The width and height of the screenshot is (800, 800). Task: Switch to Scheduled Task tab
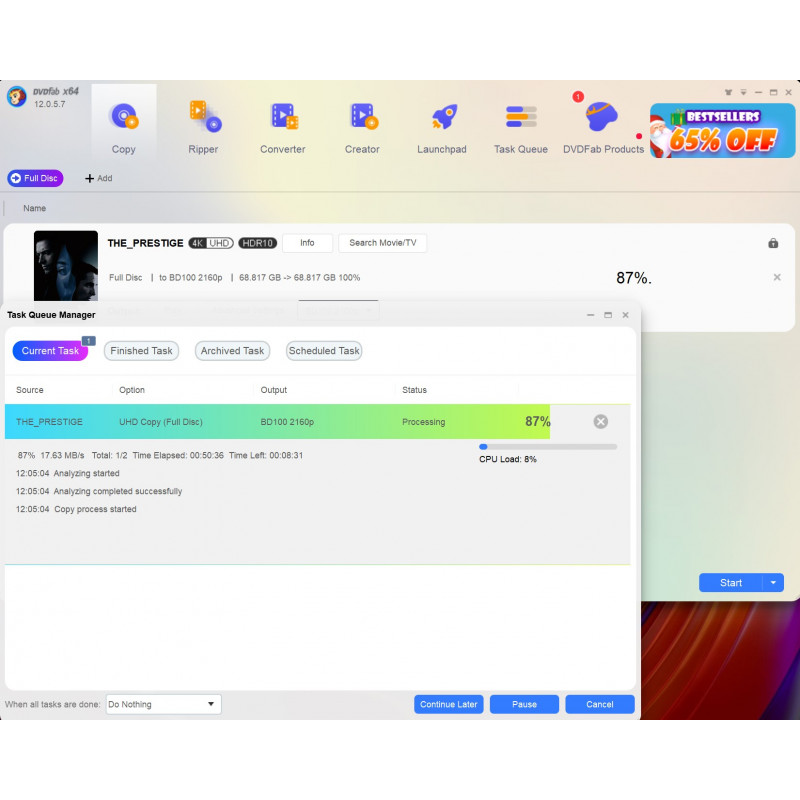click(x=324, y=351)
